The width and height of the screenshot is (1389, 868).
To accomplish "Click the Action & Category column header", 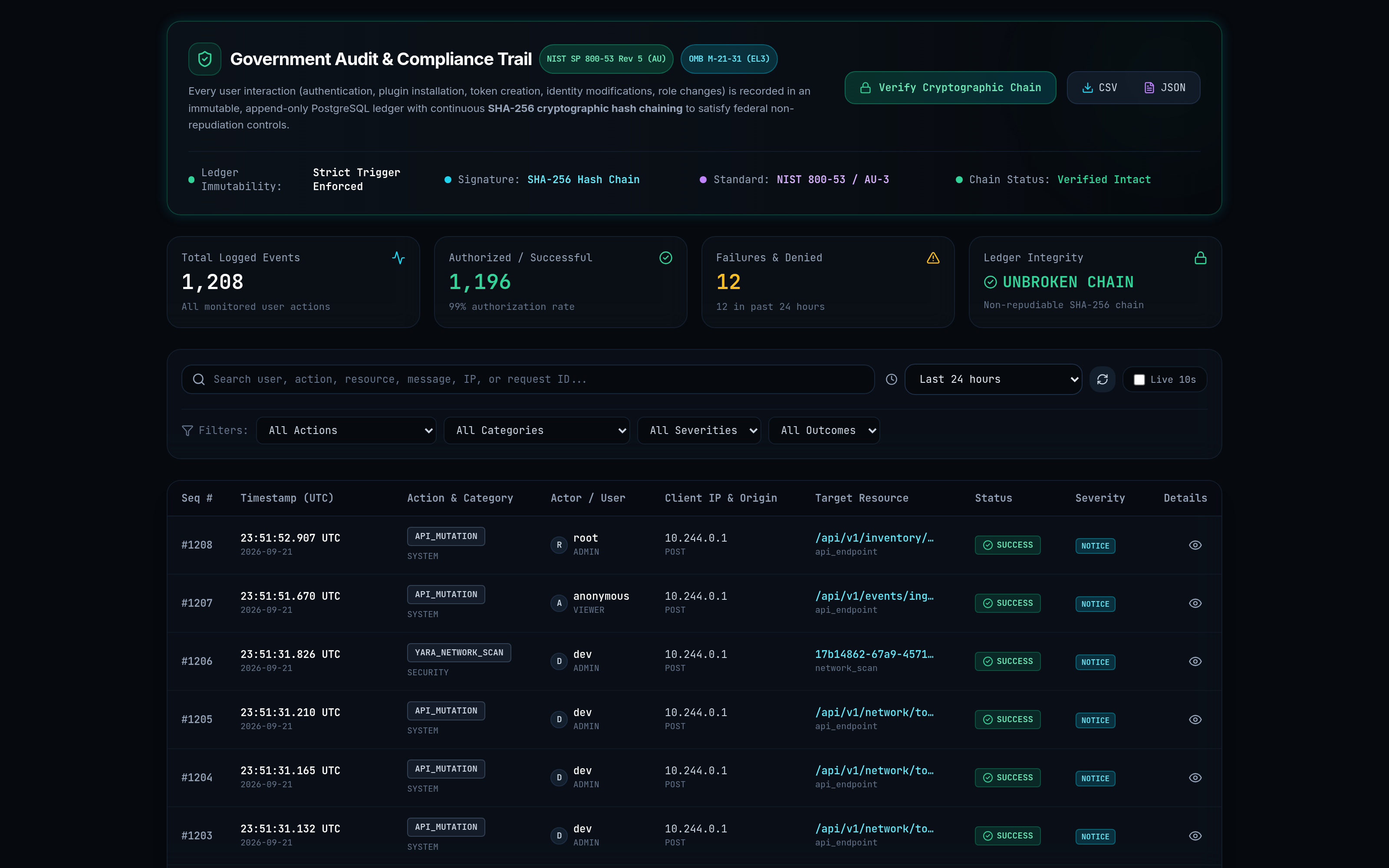I will point(460,498).
